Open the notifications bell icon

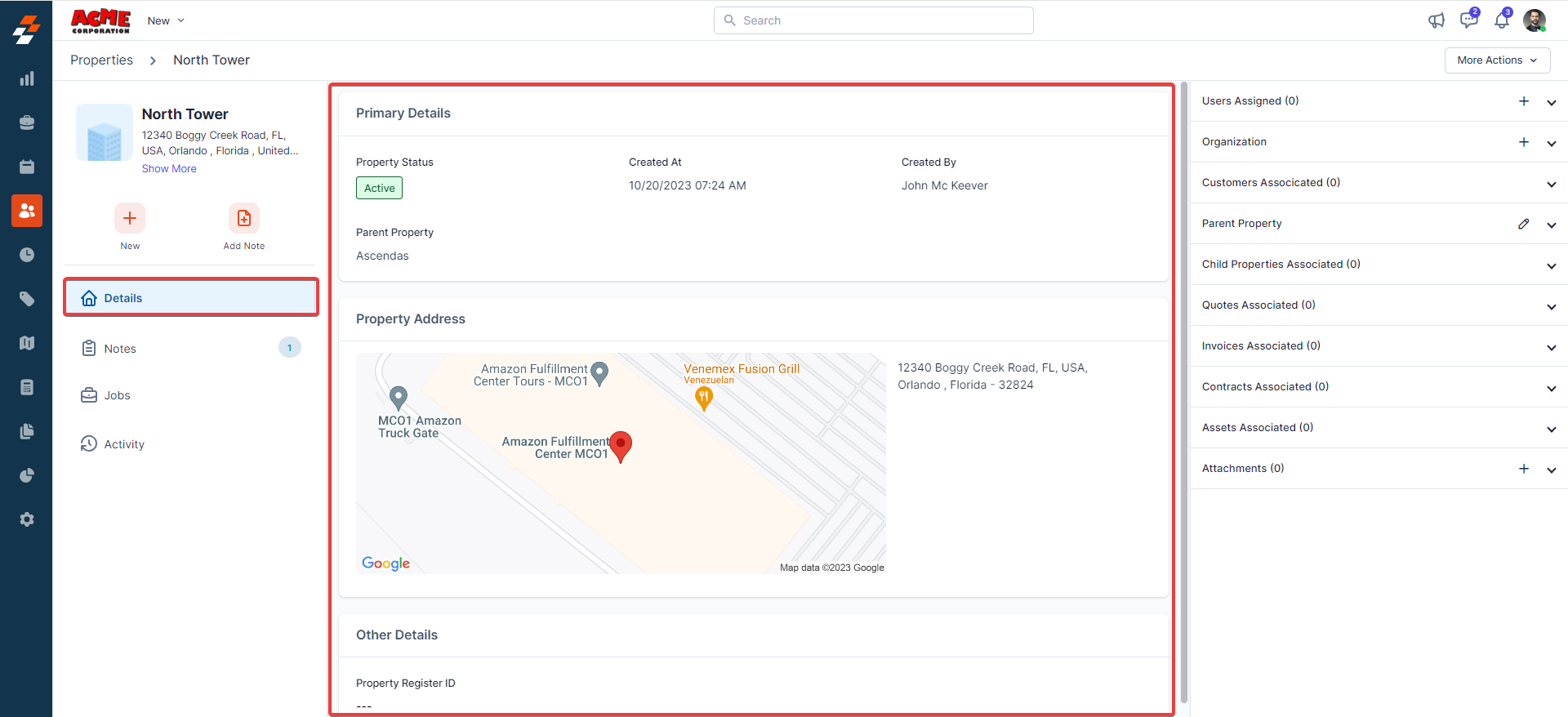pos(1501,20)
